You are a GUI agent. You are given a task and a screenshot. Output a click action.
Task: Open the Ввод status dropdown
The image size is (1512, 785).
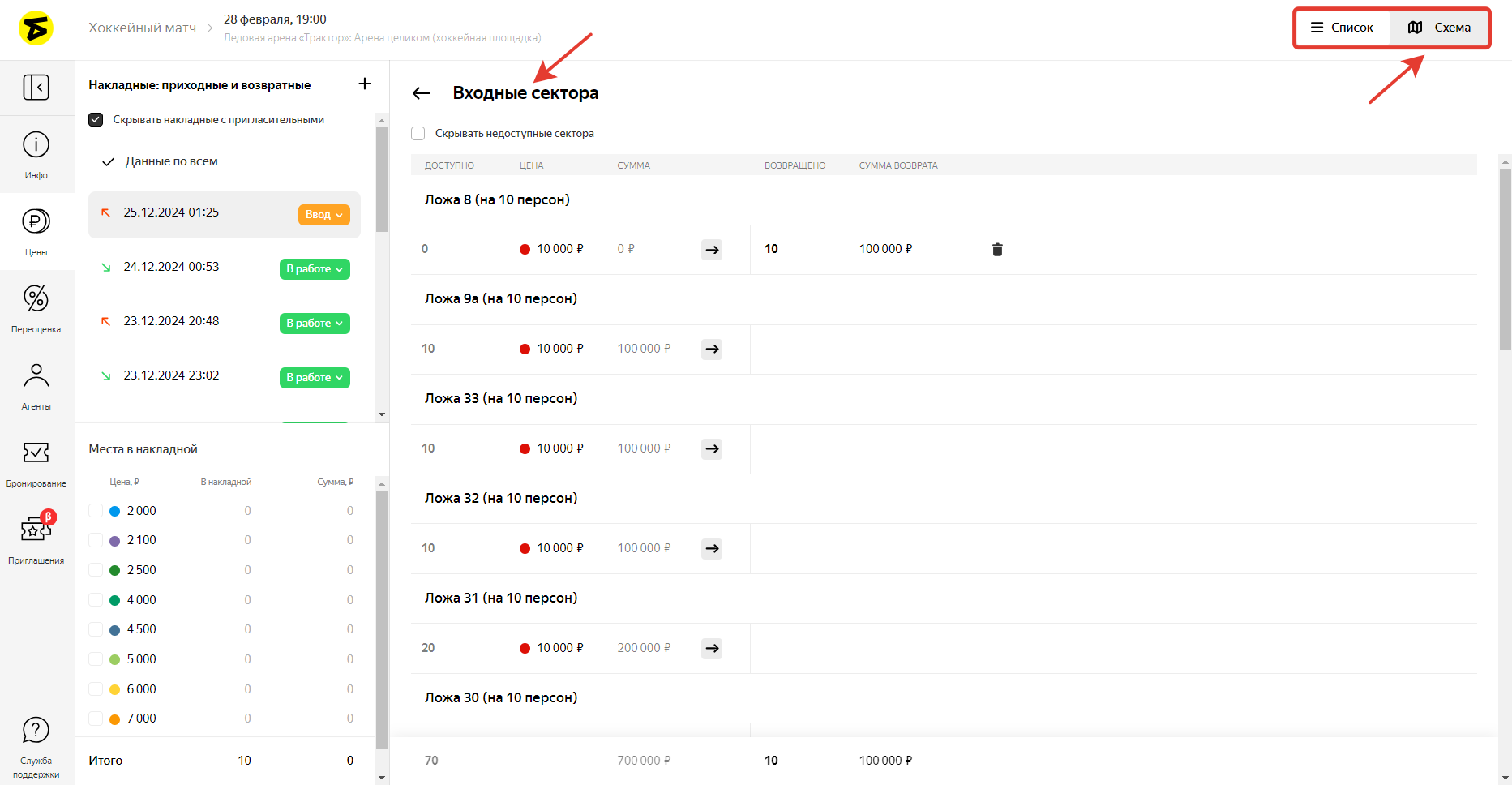[x=323, y=215]
